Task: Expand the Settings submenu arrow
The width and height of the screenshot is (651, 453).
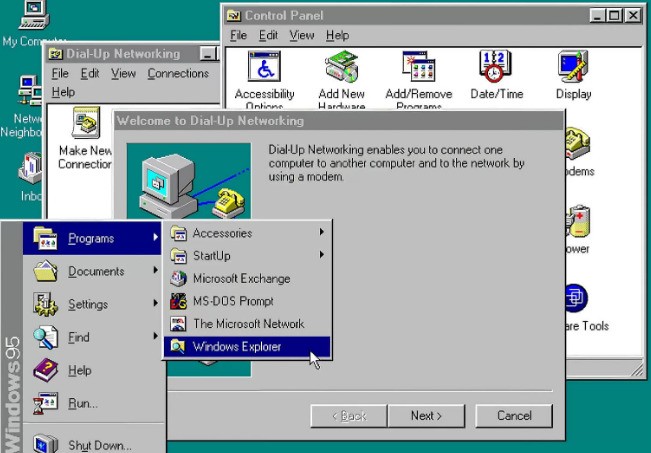Action: point(155,303)
